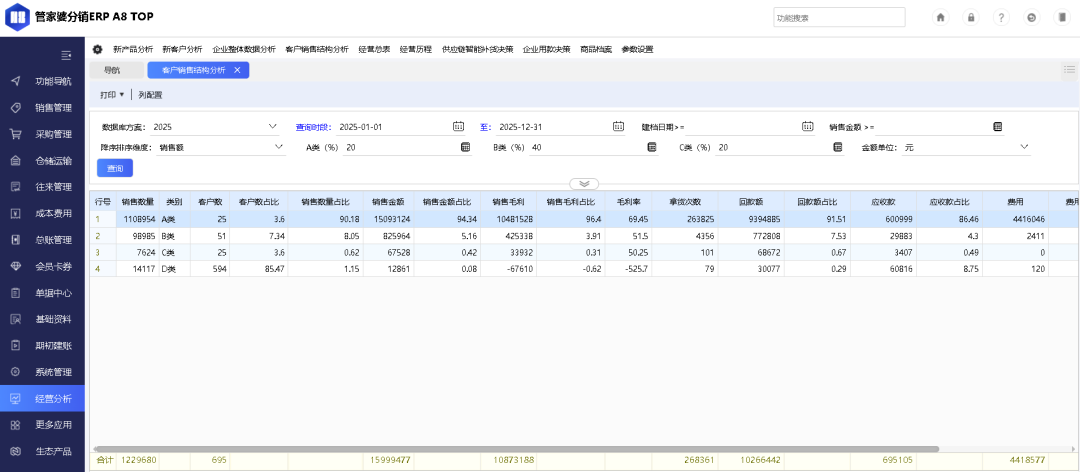The width and height of the screenshot is (1080, 472).
Task: Open 单据中心 in the sidebar
Action: coord(42,293)
